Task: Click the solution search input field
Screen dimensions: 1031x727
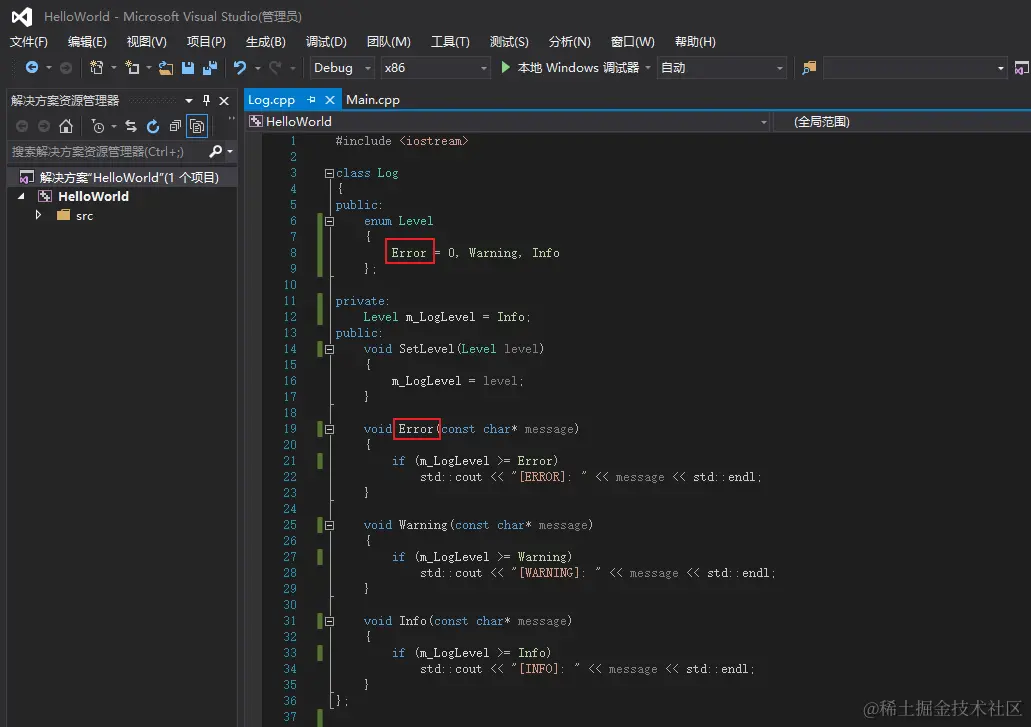Action: coord(107,152)
